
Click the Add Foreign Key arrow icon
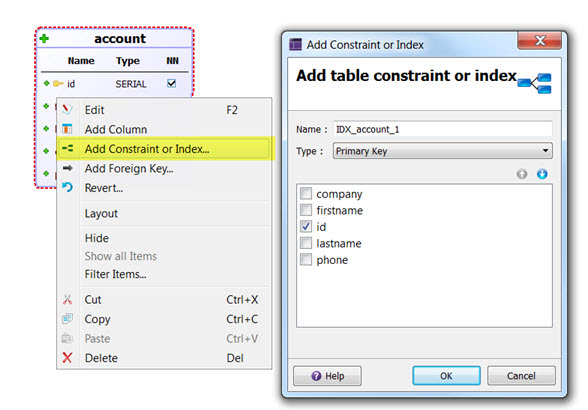68,168
